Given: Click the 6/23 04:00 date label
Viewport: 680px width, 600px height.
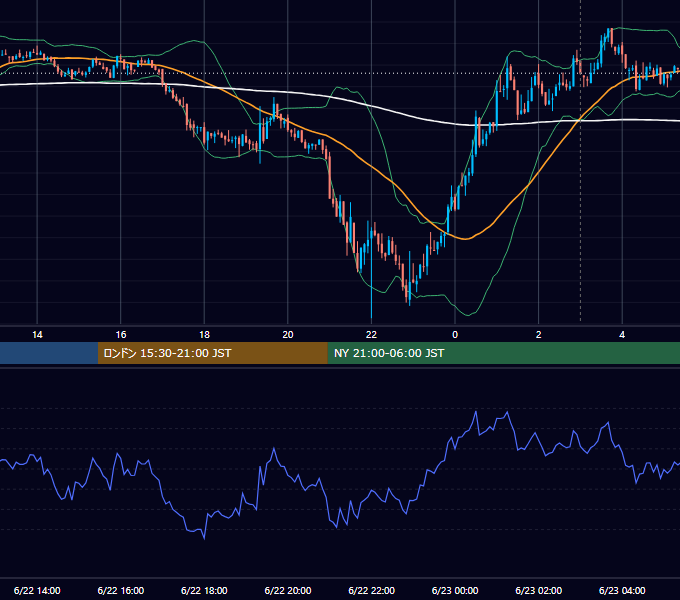Looking at the screenshot, I should pyautogui.click(x=622, y=590).
